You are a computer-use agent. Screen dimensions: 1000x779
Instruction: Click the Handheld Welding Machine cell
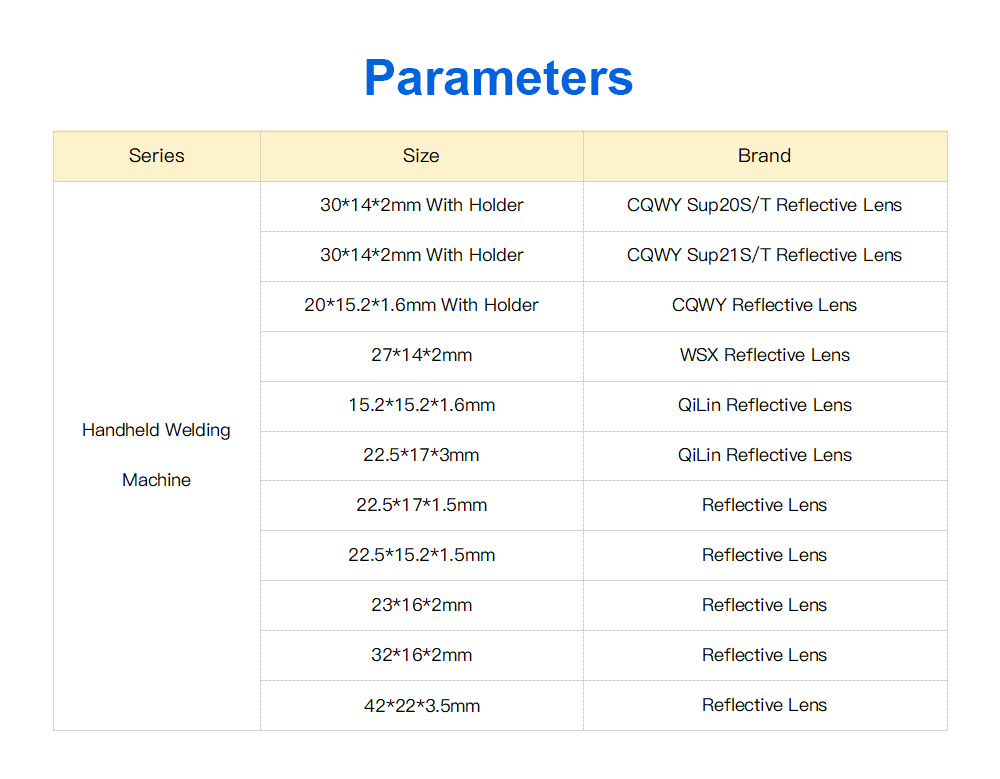(x=157, y=456)
